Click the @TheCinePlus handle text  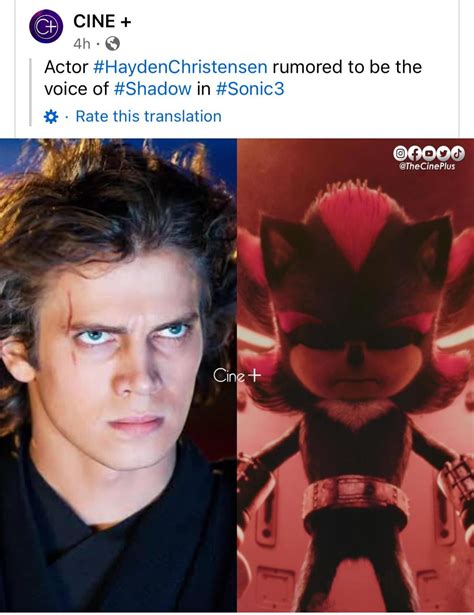point(427,166)
